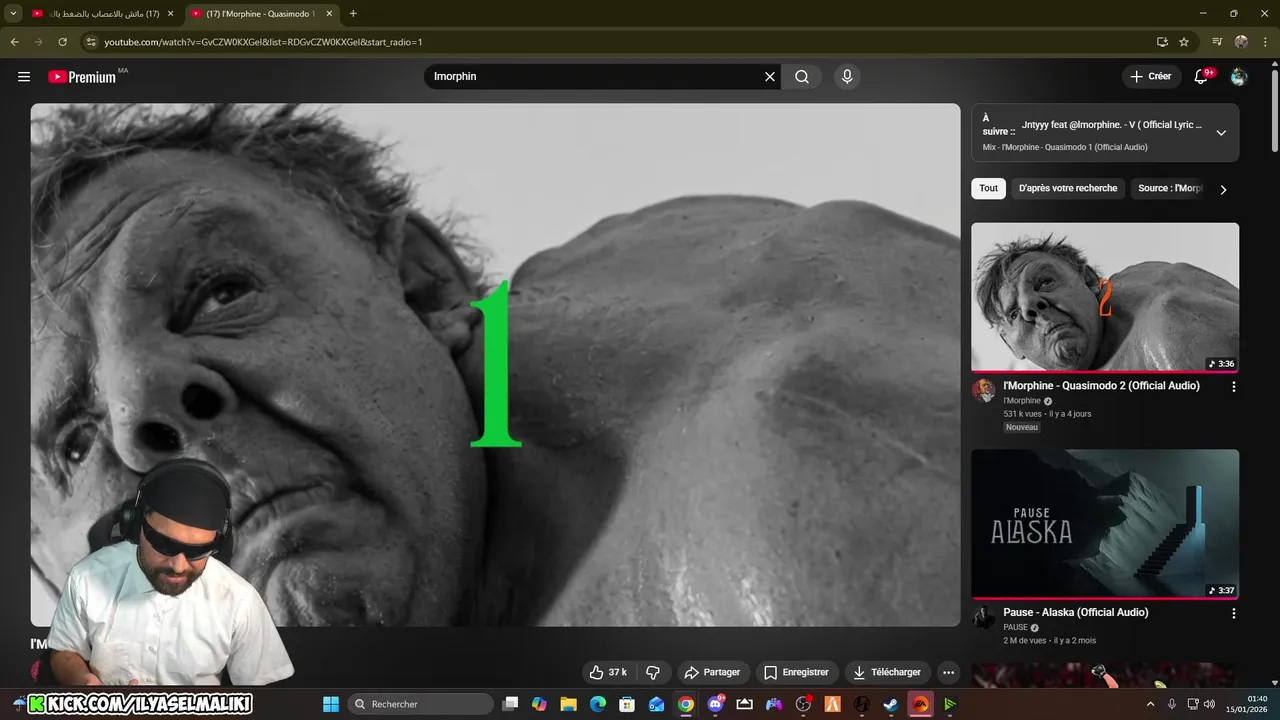Click the magnifier search button
The height and width of the screenshot is (720, 1280).
click(x=802, y=77)
